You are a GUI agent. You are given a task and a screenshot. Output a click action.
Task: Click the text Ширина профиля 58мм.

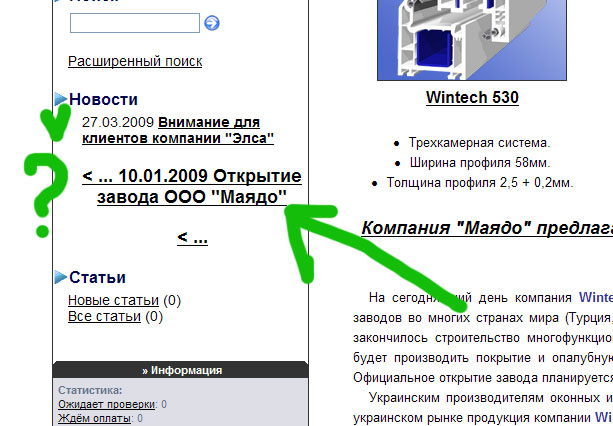(480, 163)
